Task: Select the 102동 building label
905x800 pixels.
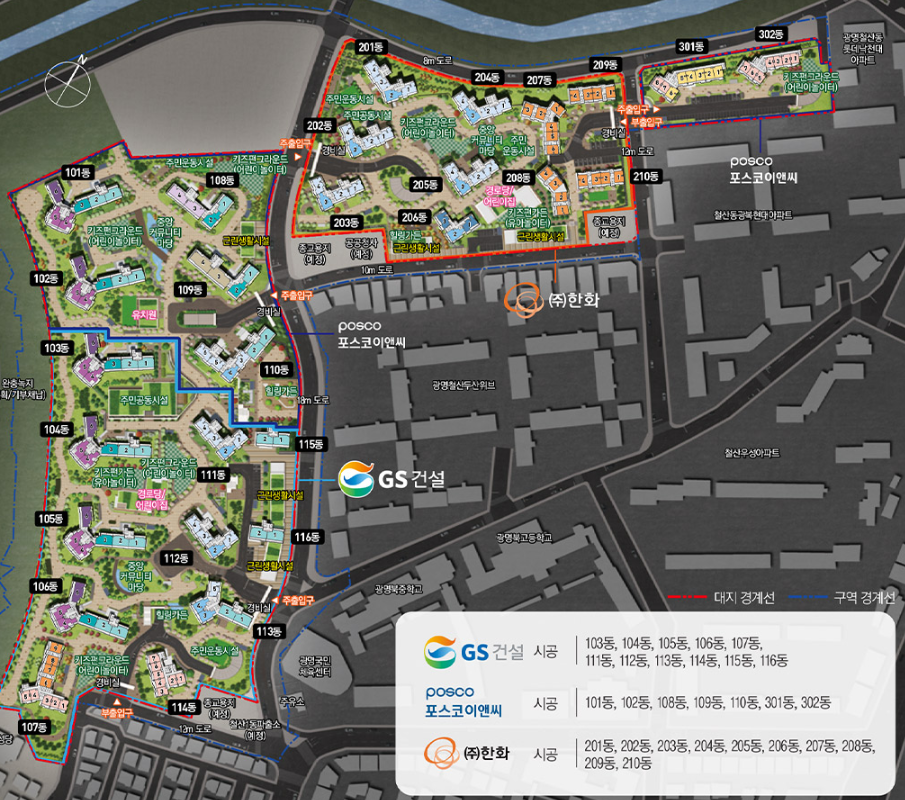Action: 46,278
